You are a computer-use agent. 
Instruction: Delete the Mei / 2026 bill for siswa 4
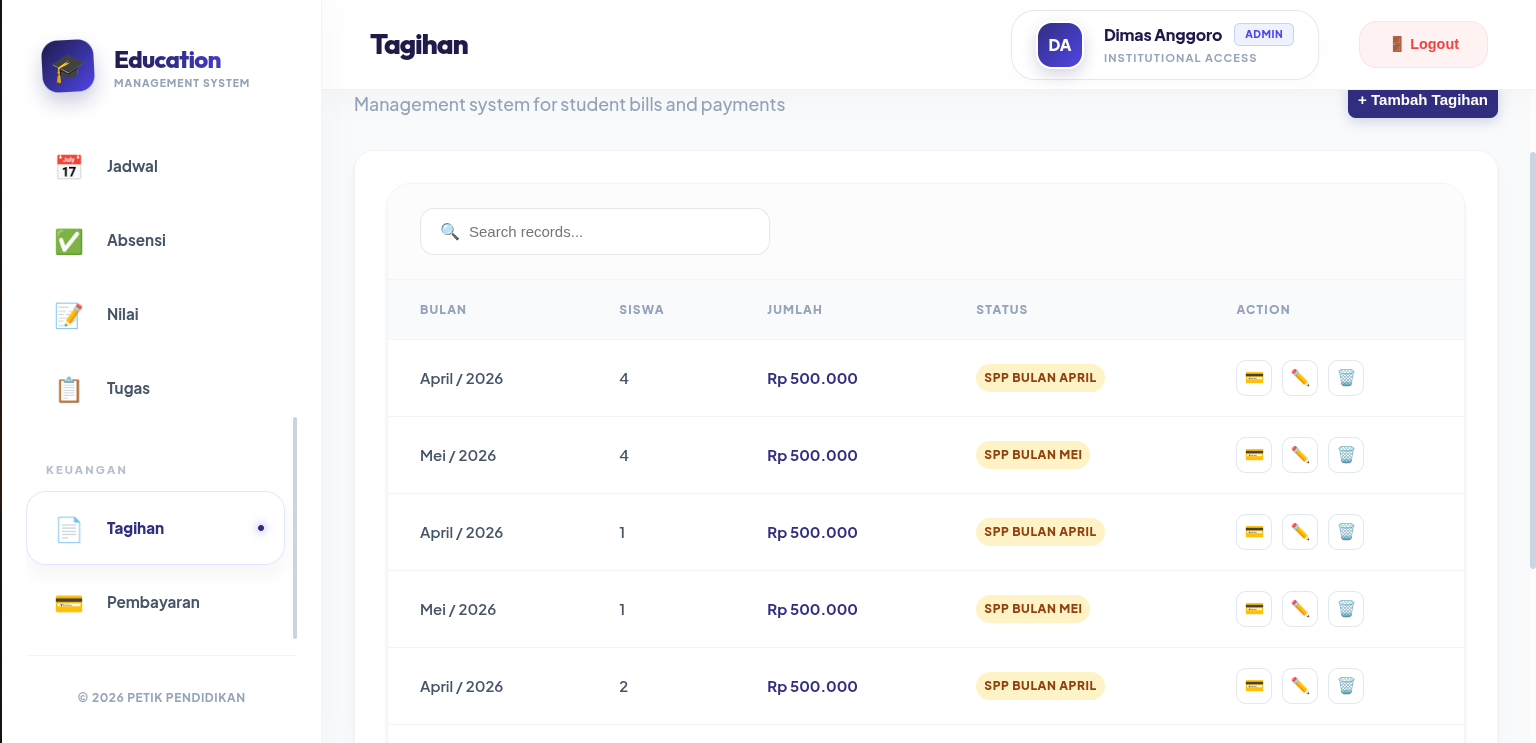1346,455
